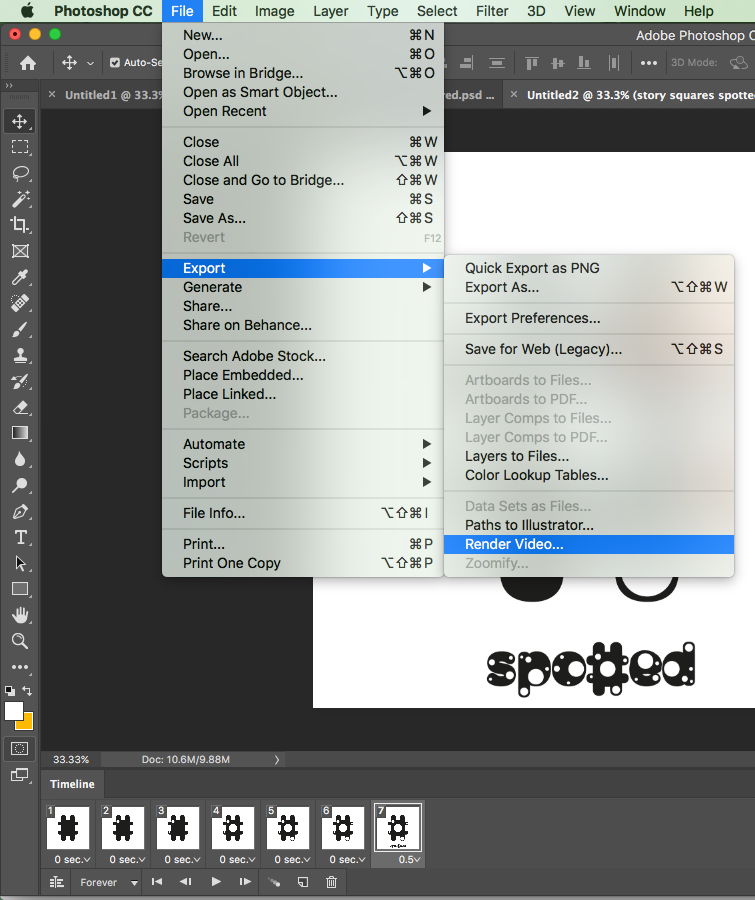Open the Edit Toolbar ellipsis
The width and height of the screenshot is (755, 900).
click(x=20, y=667)
